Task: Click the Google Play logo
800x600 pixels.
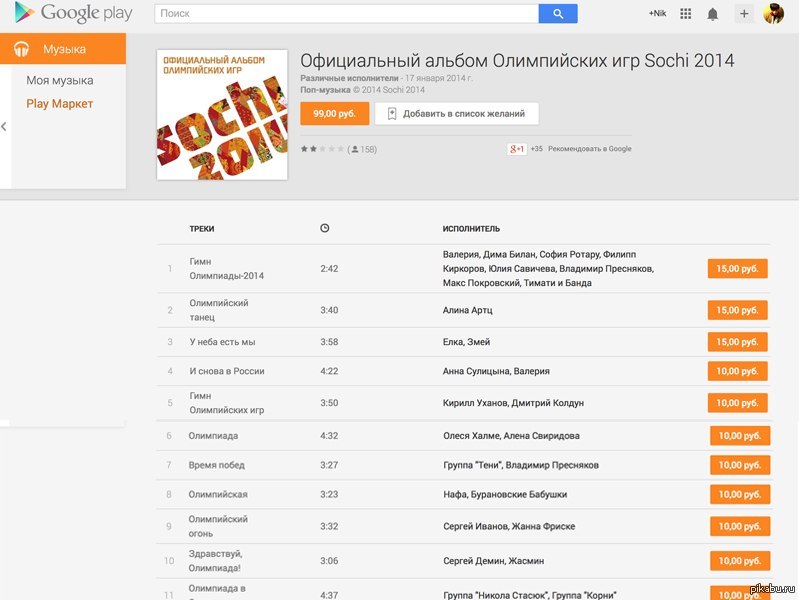Action: pyautogui.click(x=73, y=13)
